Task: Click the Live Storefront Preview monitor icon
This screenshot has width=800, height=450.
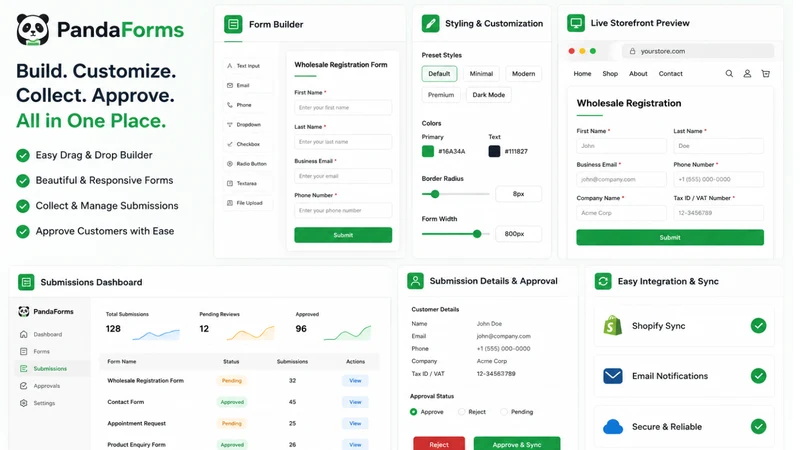Action: [x=576, y=23]
